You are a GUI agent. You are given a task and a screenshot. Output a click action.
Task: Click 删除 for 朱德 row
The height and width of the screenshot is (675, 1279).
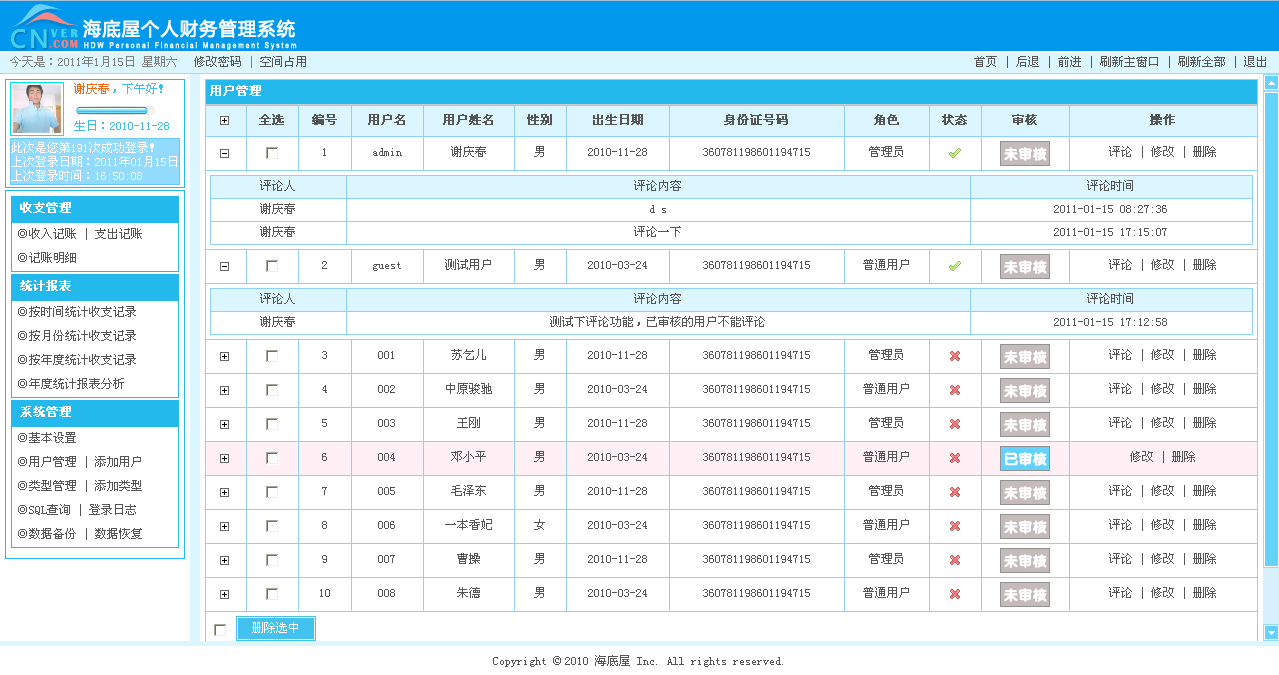coord(1204,593)
